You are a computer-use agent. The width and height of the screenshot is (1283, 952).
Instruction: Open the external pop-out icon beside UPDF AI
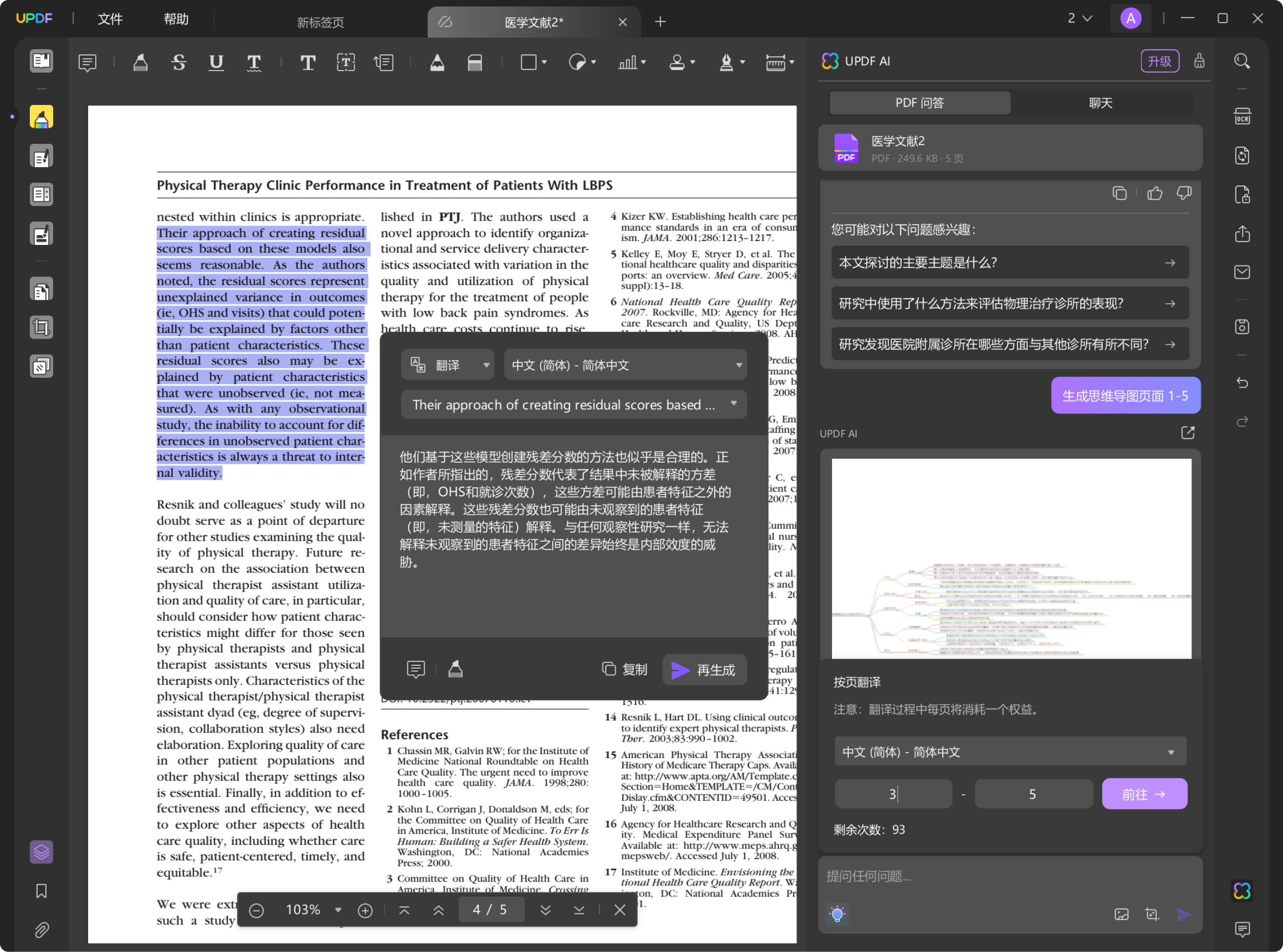[1188, 433]
